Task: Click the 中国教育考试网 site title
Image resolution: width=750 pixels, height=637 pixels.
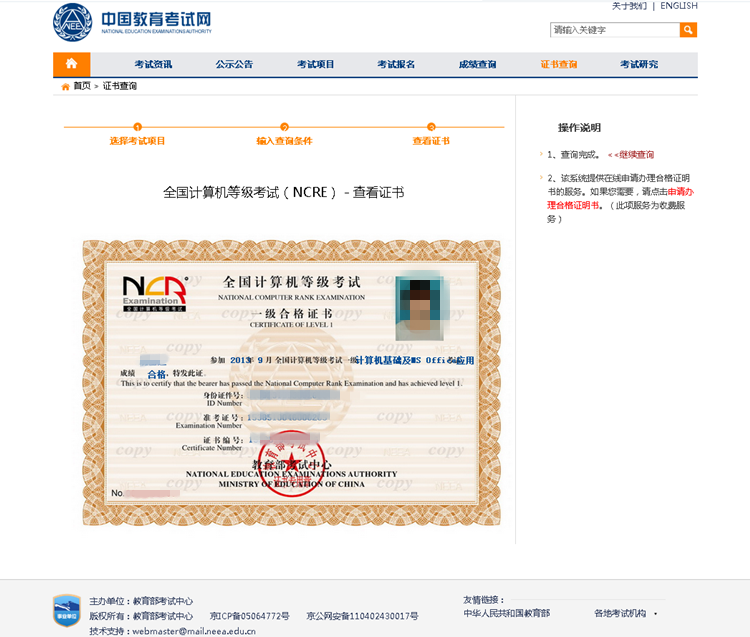Action: tap(156, 19)
